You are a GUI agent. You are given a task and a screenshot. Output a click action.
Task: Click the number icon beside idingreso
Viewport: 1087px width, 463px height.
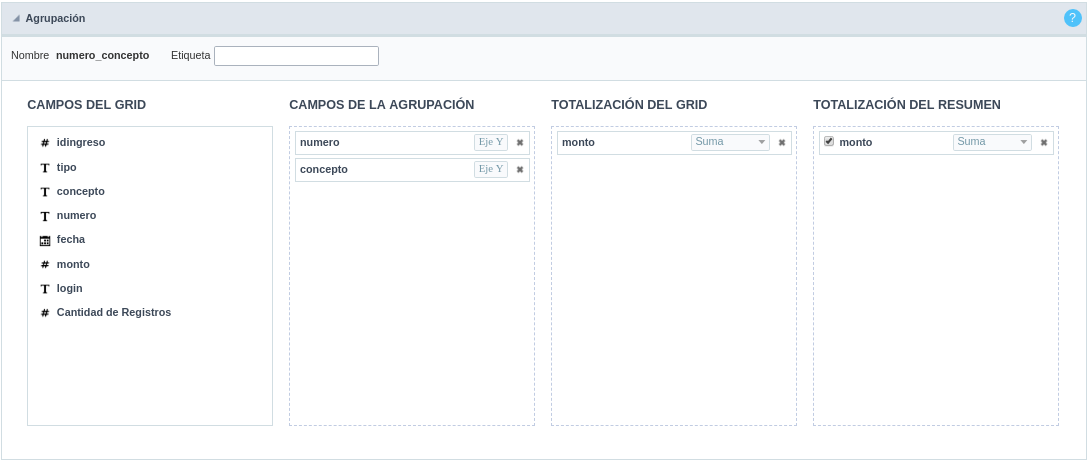pos(44,143)
